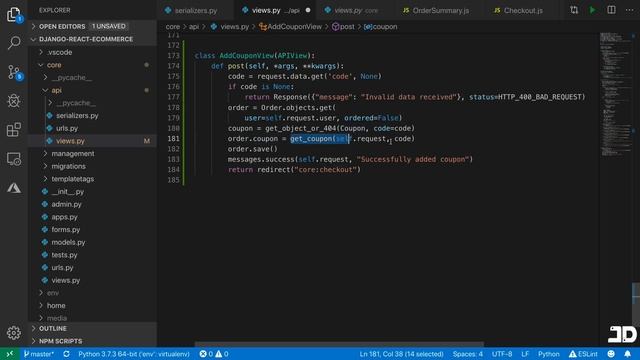Expand the home folder
Screen dimensions: 640x360
click(92, 305)
